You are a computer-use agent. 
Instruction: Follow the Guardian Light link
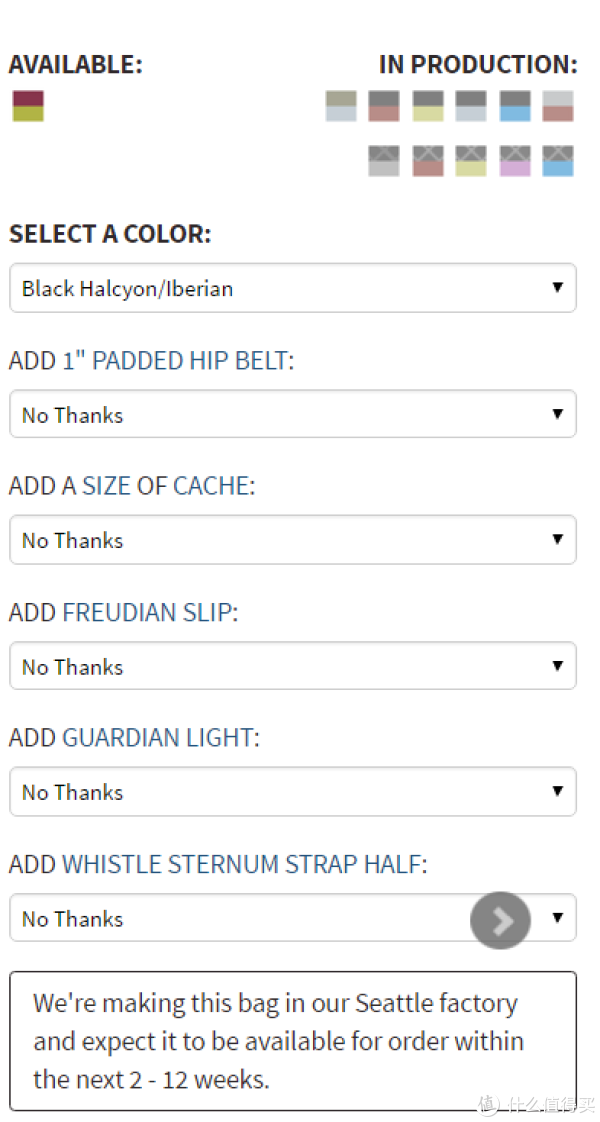click(157, 738)
